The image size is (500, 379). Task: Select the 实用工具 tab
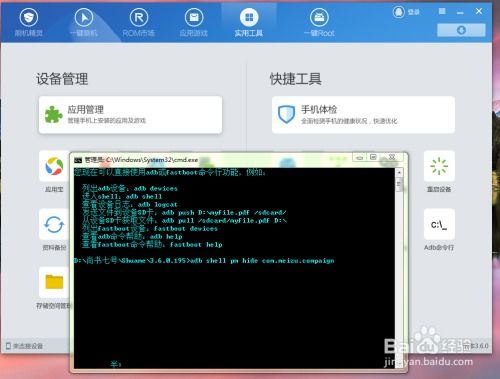pyautogui.click(x=249, y=22)
